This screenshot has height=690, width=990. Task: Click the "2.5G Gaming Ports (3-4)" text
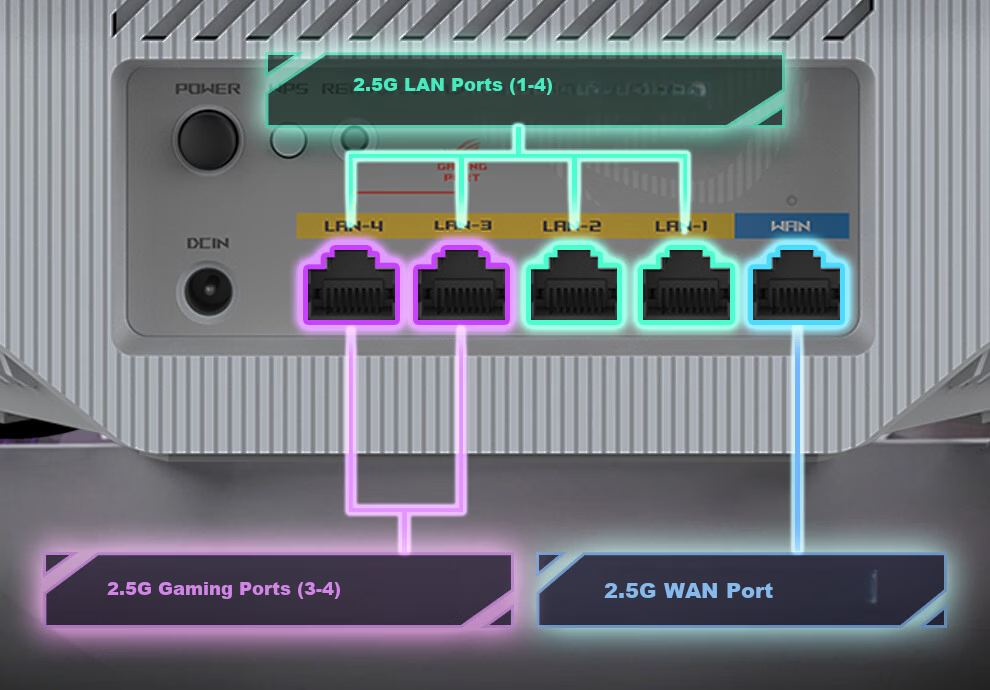pos(224,589)
